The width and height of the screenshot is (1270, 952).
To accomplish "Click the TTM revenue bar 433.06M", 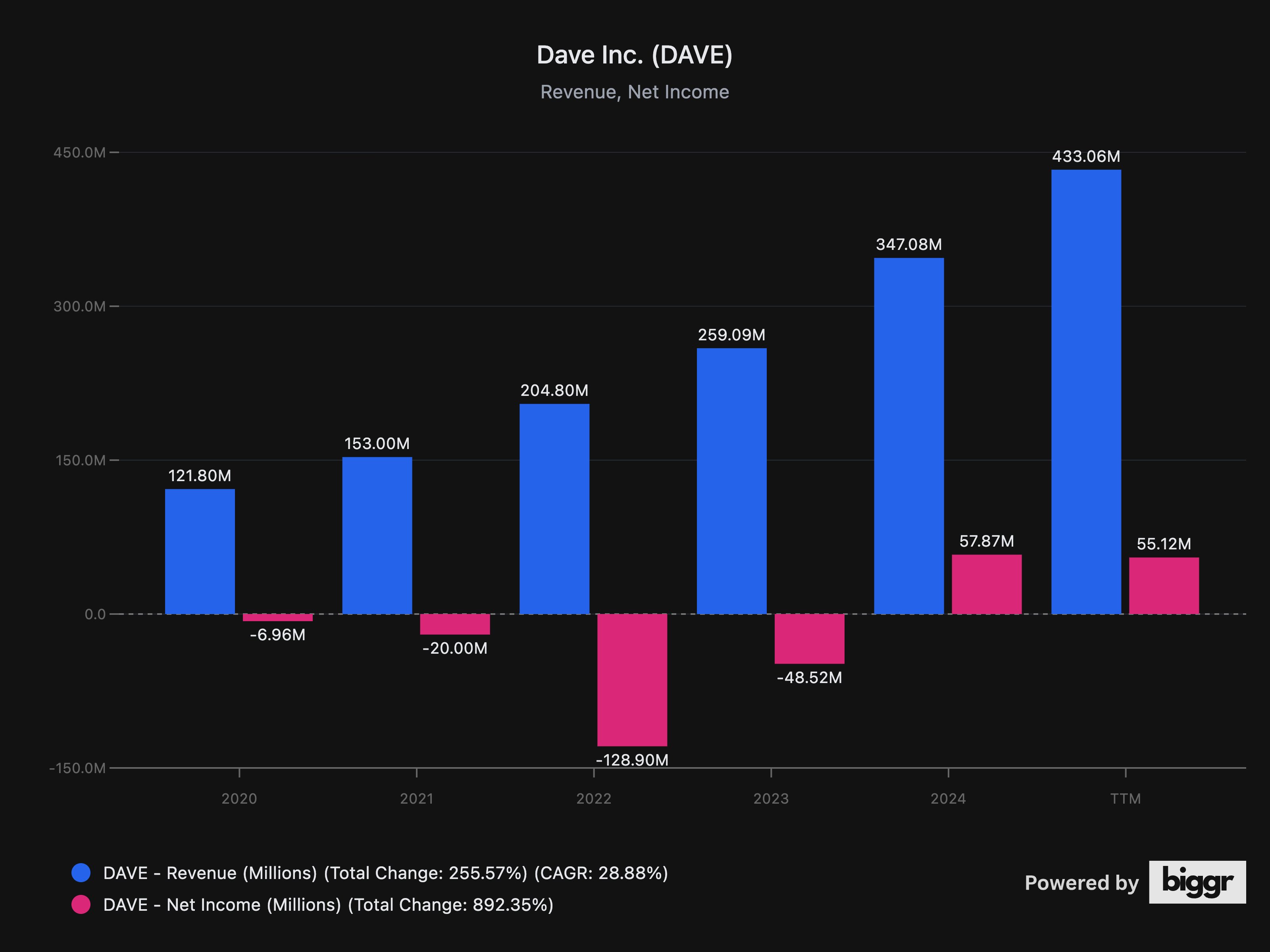I will [1086, 392].
